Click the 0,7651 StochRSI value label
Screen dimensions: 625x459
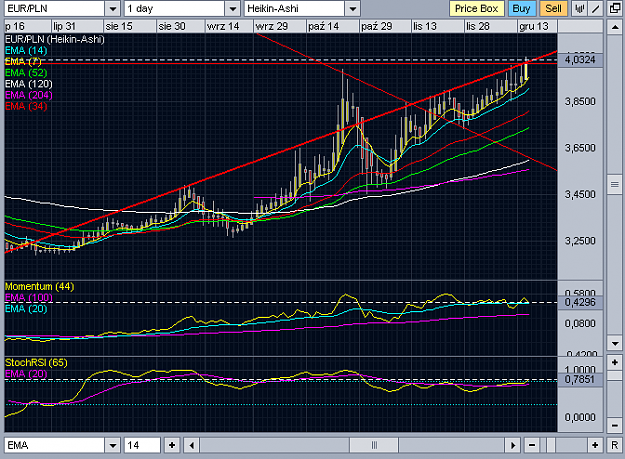(580, 379)
